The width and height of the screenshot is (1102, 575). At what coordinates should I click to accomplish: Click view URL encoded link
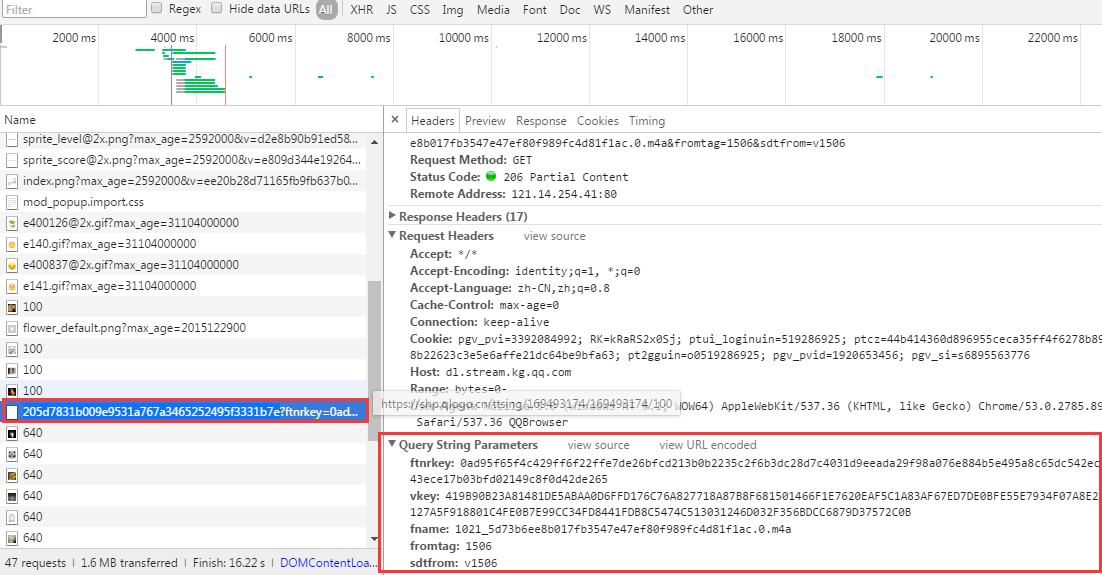point(708,445)
